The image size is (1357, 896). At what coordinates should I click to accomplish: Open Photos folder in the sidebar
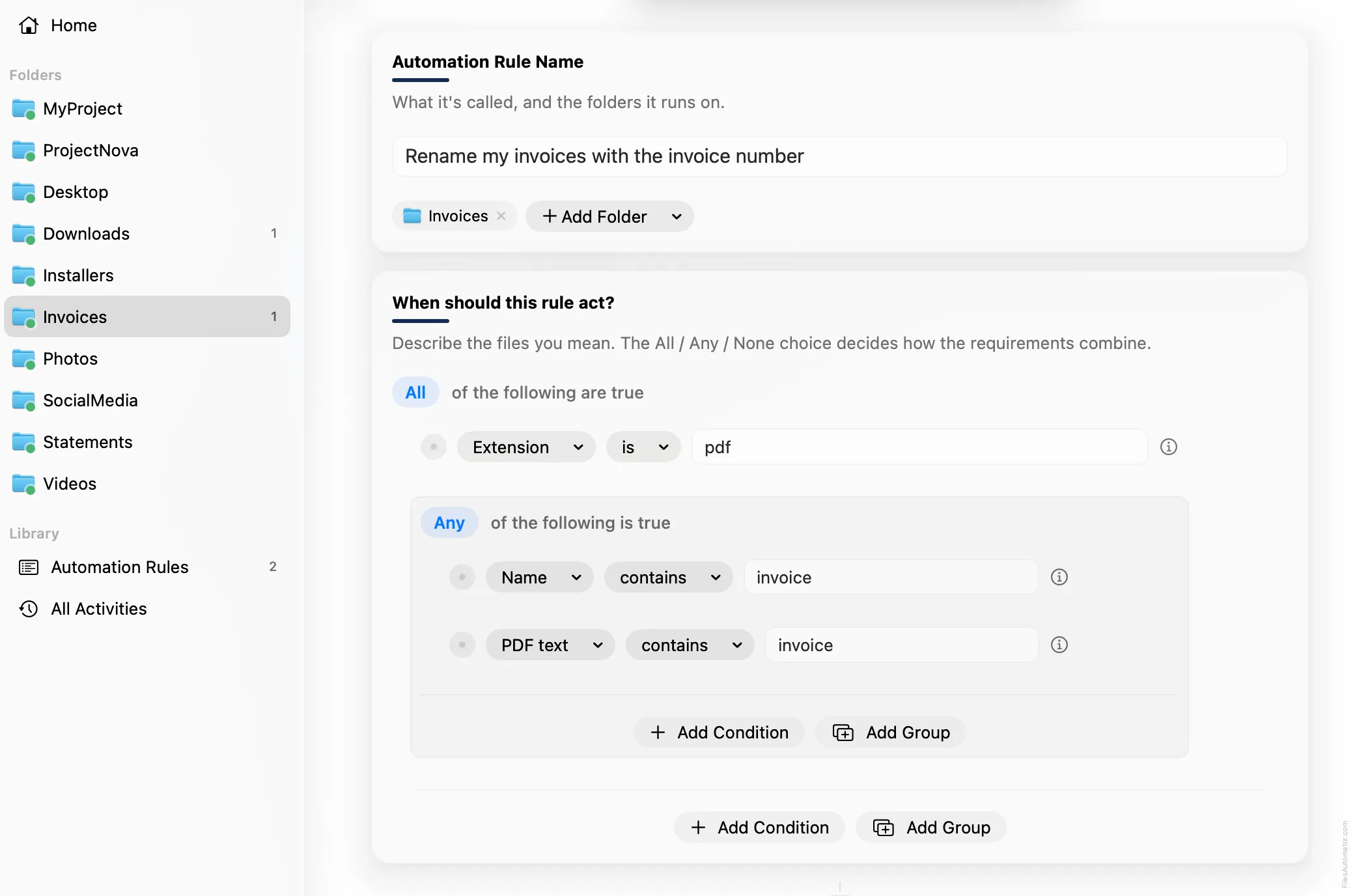147,359
